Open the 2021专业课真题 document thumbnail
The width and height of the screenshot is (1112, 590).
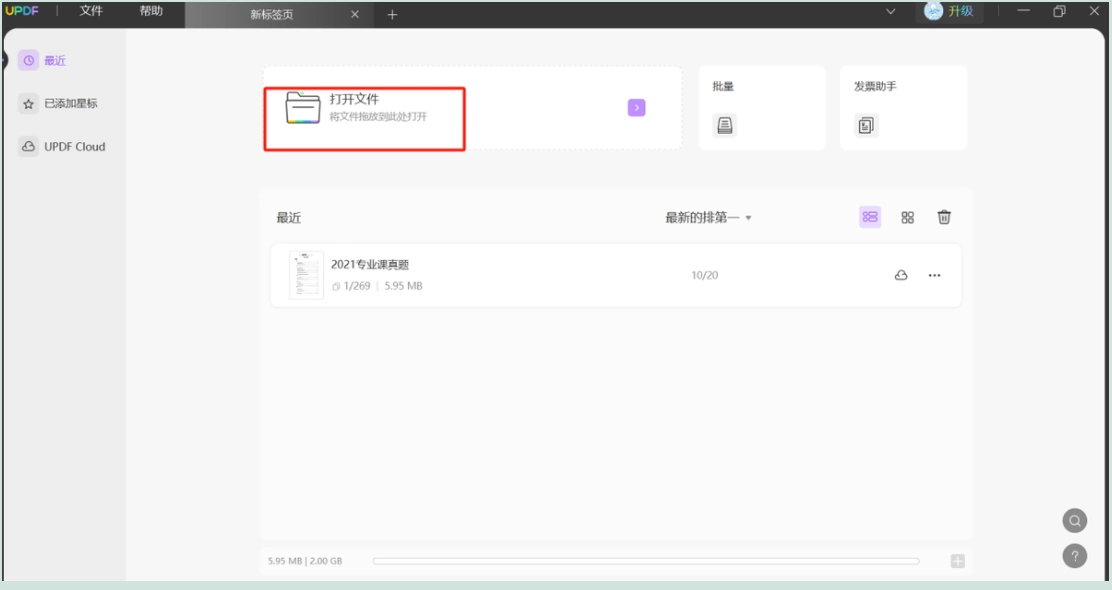click(x=306, y=275)
